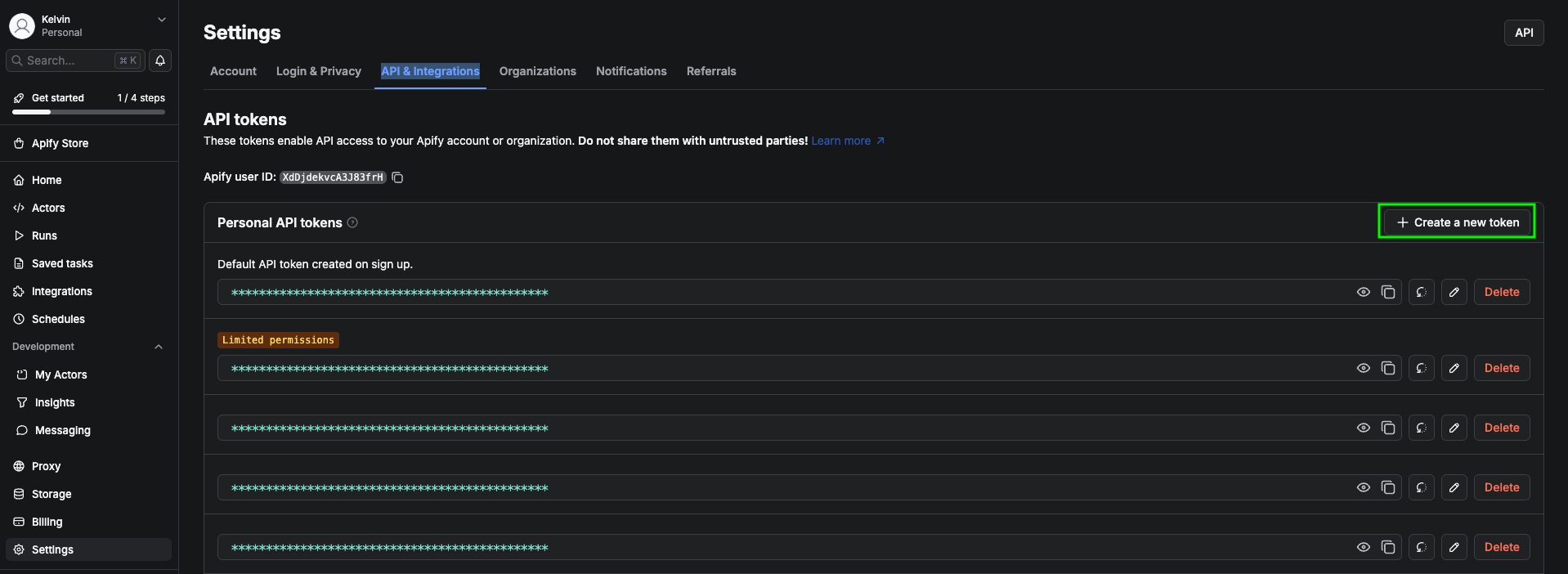Copy the default API token

(x=1388, y=292)
